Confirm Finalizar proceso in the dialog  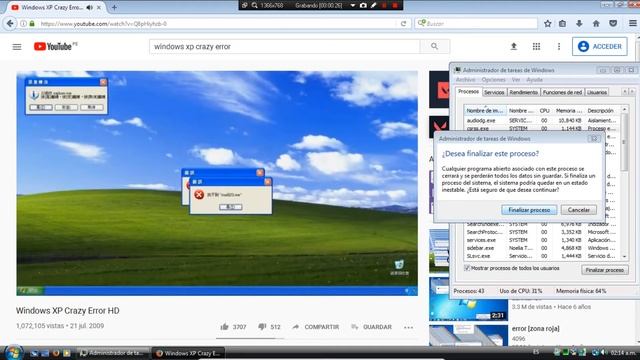click(529, 210)
